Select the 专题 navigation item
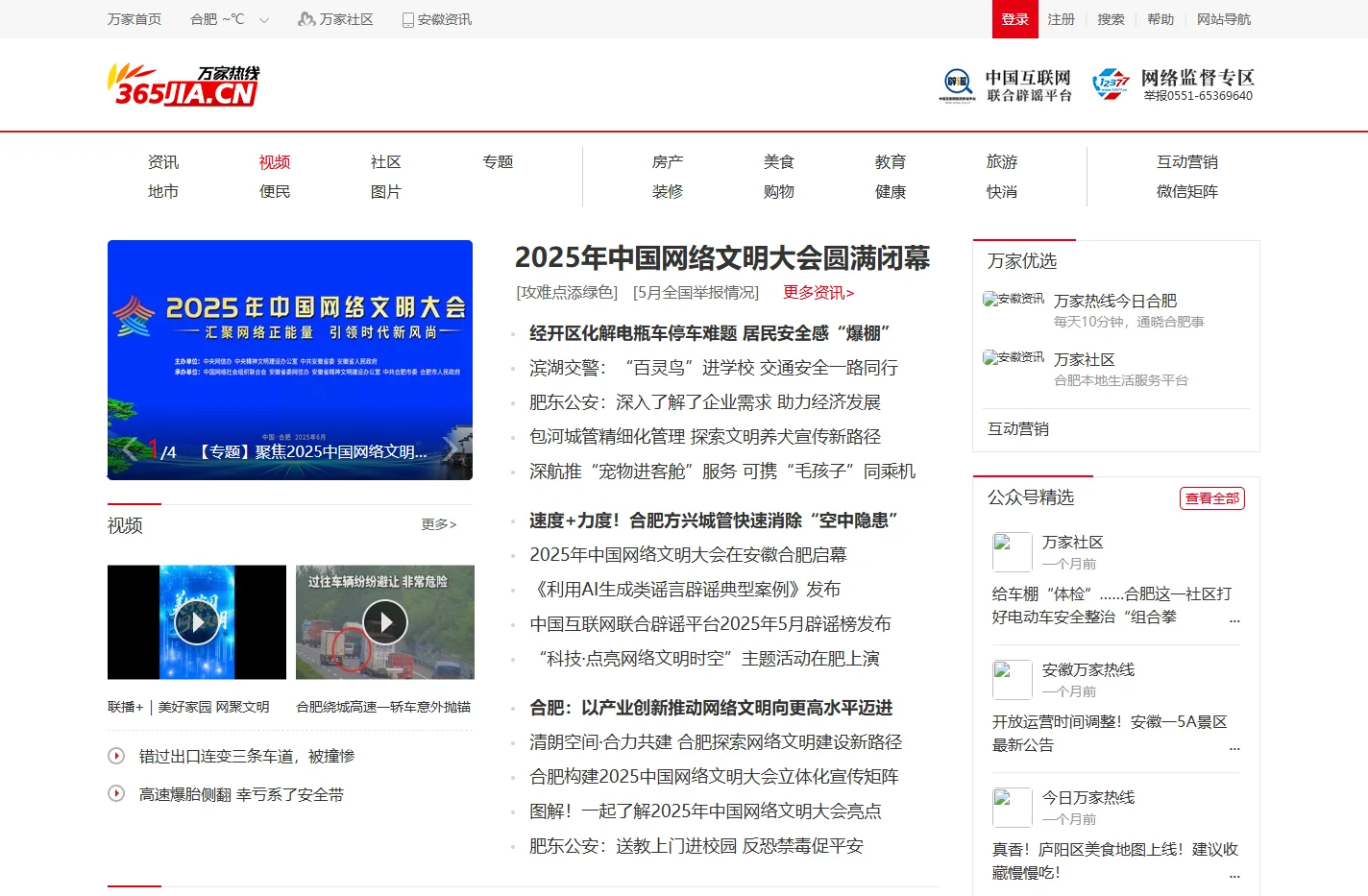Viewport: 1368px width, 896px height. tap(498, 162)
